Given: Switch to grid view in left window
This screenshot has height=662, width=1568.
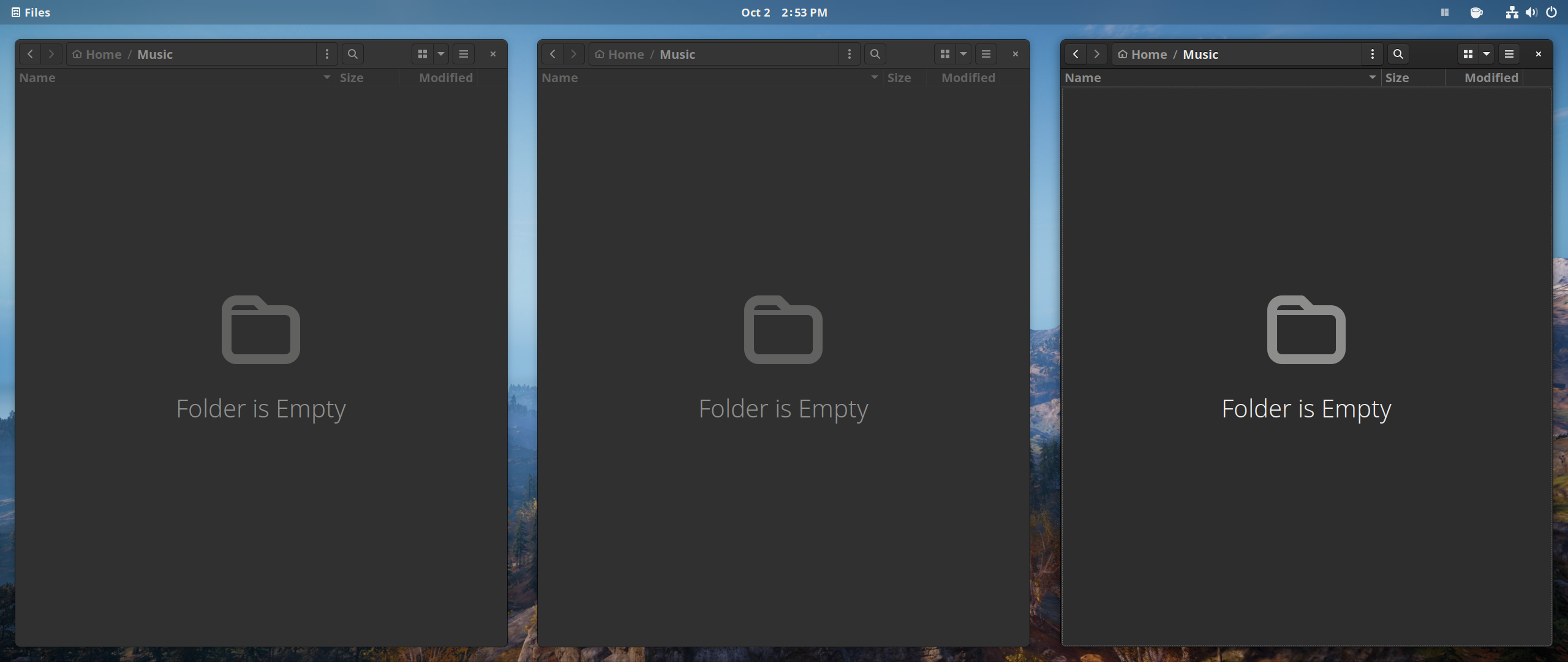Looking at the screenshot, I should tap(423, 54).
